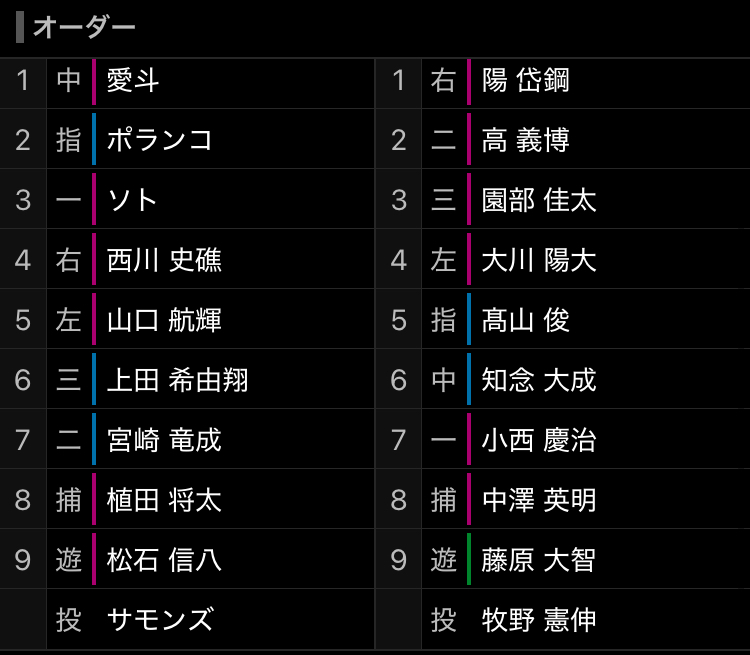Open player 愛斗 in the lineup

133,80
